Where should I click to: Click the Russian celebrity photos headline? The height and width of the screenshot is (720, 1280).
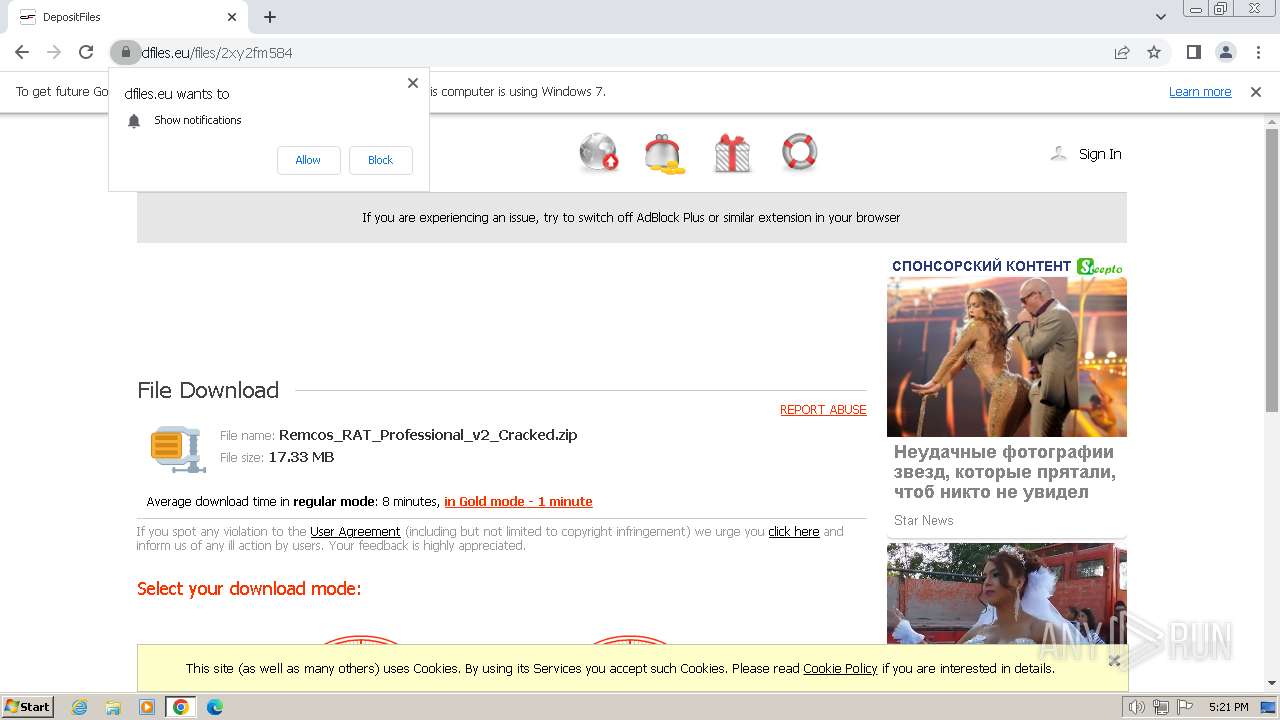[x=1005, y=472]
